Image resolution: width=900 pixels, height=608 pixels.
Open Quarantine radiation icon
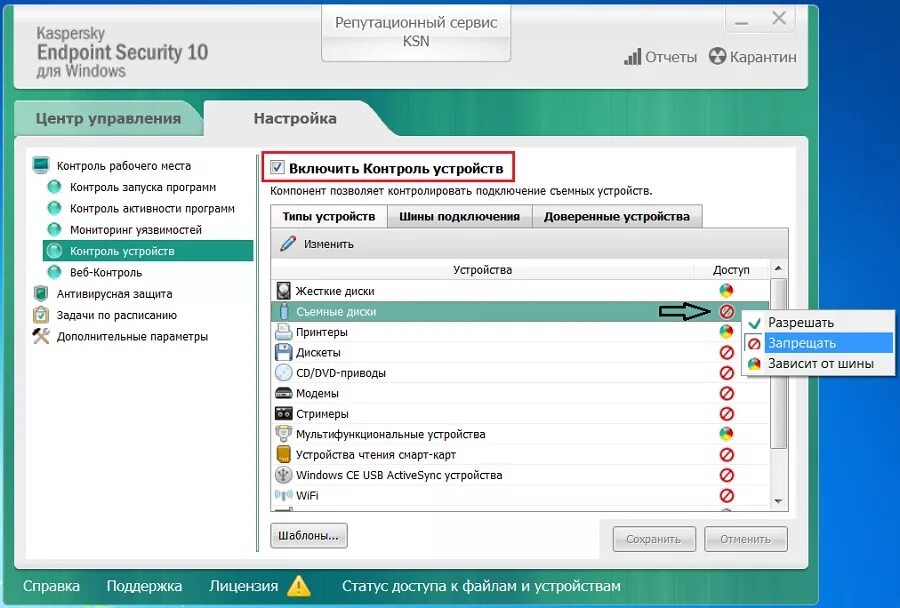[x=717, y=56]
